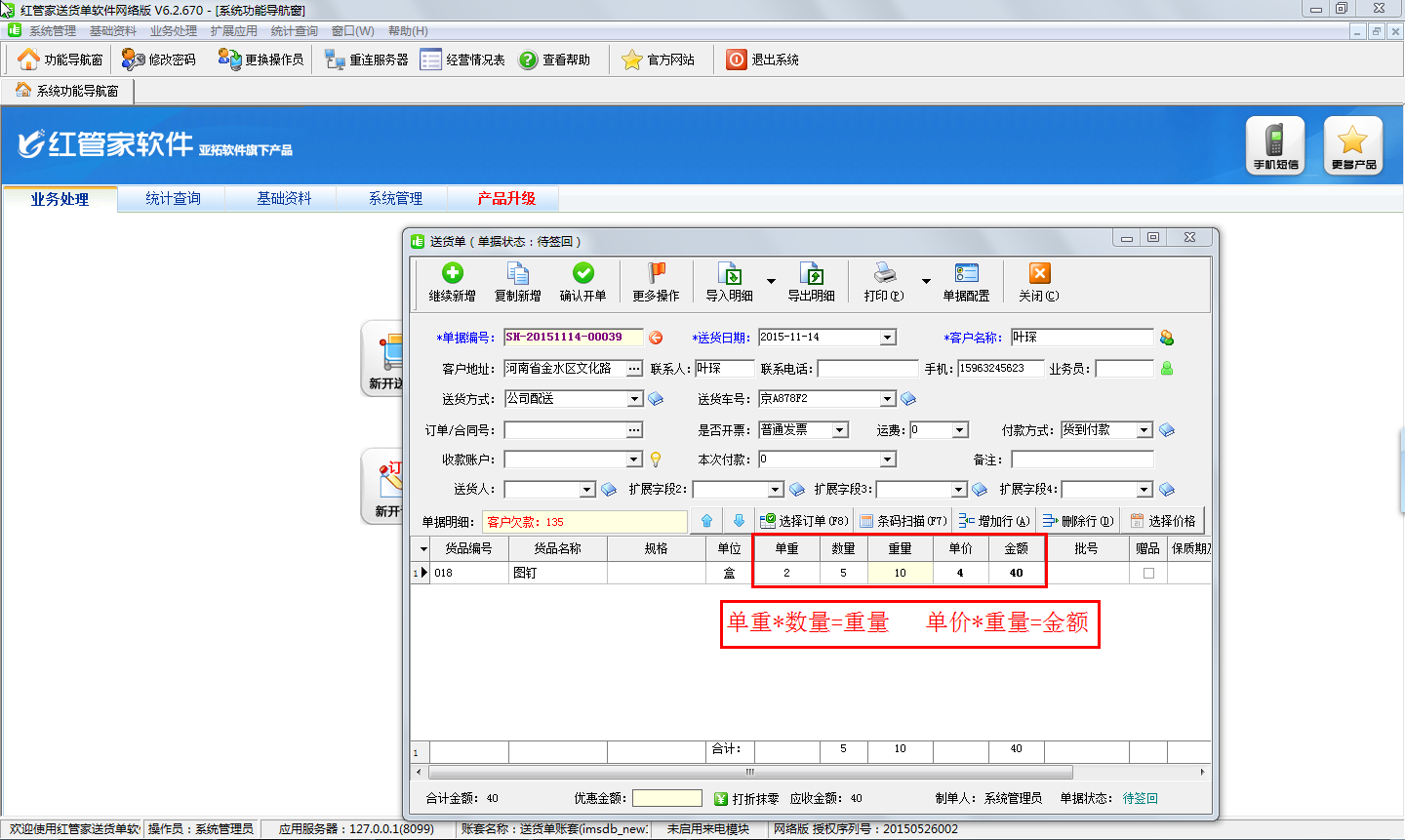Open the 扩展应用 menu

click(x=233, y=31)
